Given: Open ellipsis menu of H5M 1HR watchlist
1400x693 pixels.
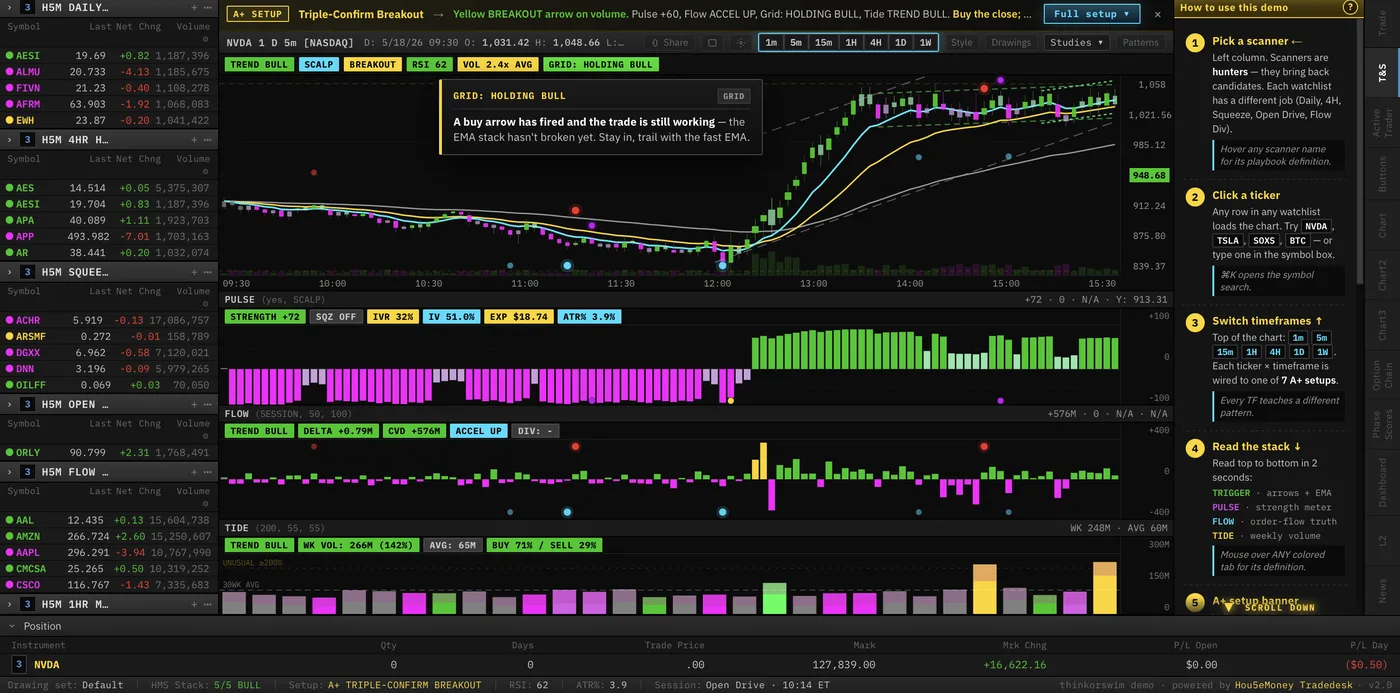Looking at the screenshot, I should click(207, 604).
